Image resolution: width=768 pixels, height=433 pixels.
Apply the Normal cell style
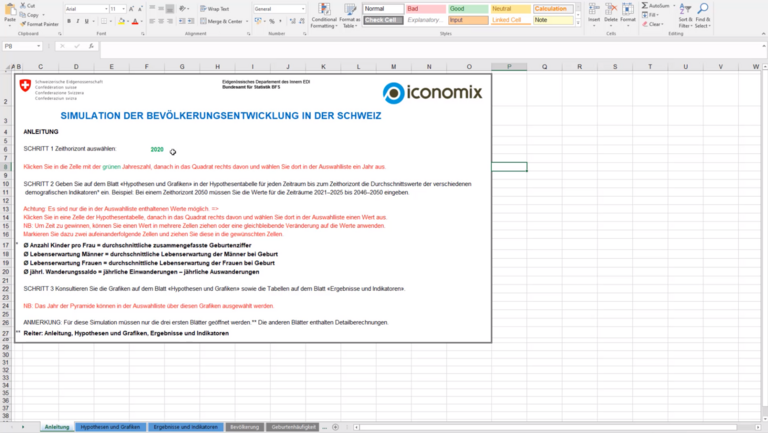pos(383,9)
